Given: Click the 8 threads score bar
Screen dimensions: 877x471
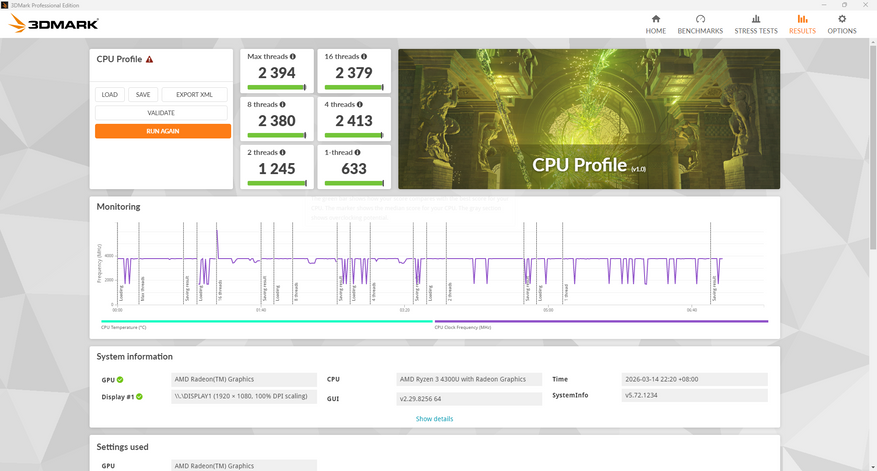Looking at the screenshot, I should coord(277,135).
